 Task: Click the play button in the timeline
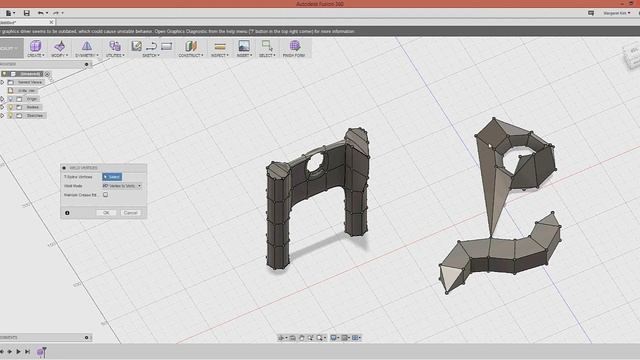(18, 351)
